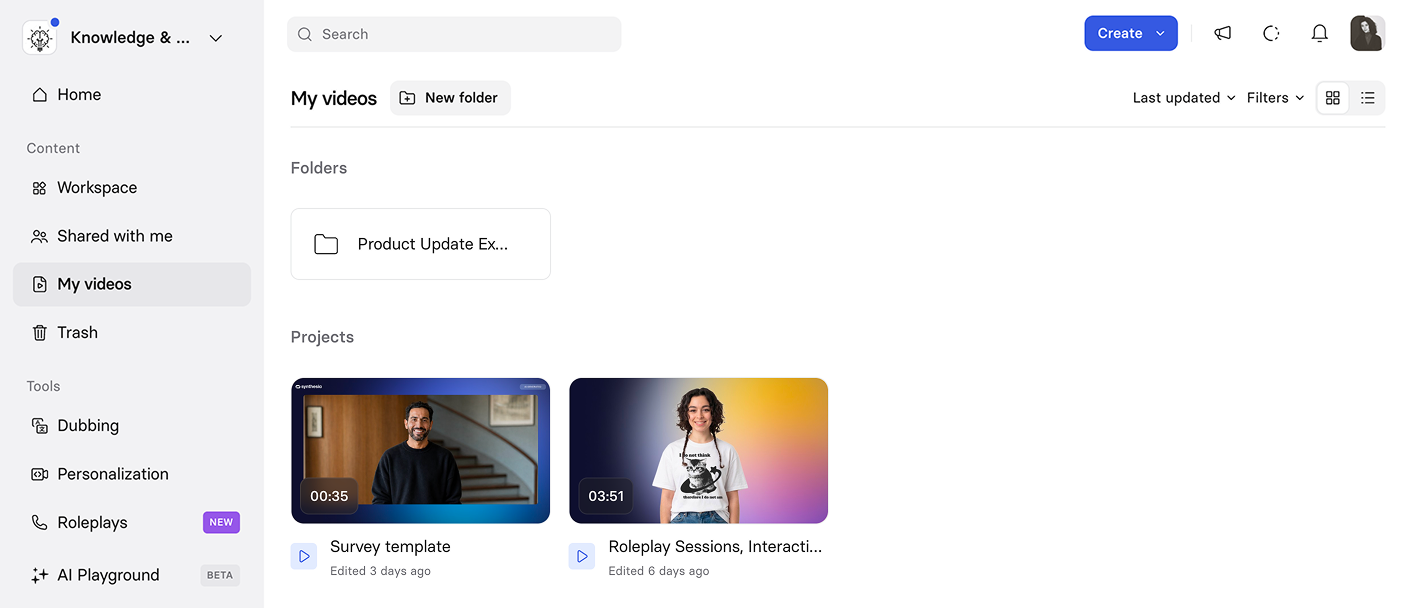Click the NEW badge next to Roleplays

(221, 522)
